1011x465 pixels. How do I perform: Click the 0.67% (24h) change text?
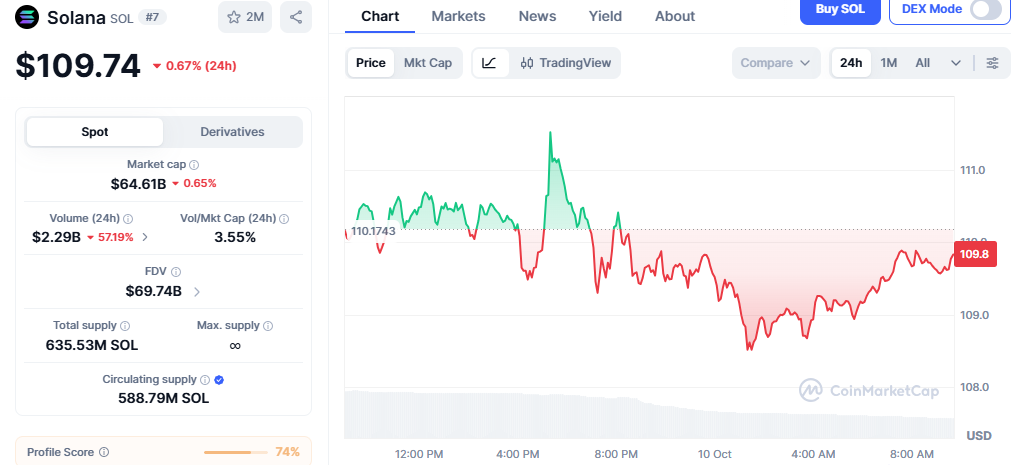click(201, 66)
